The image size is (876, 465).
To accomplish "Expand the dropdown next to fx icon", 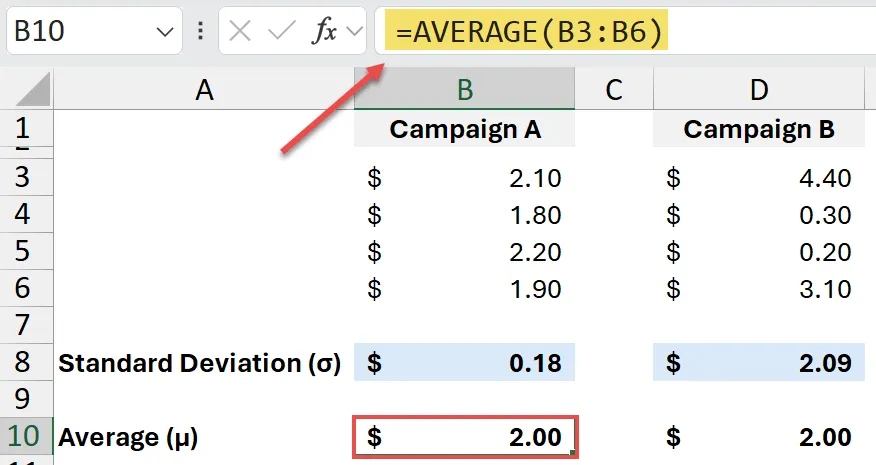I will 352,32.
